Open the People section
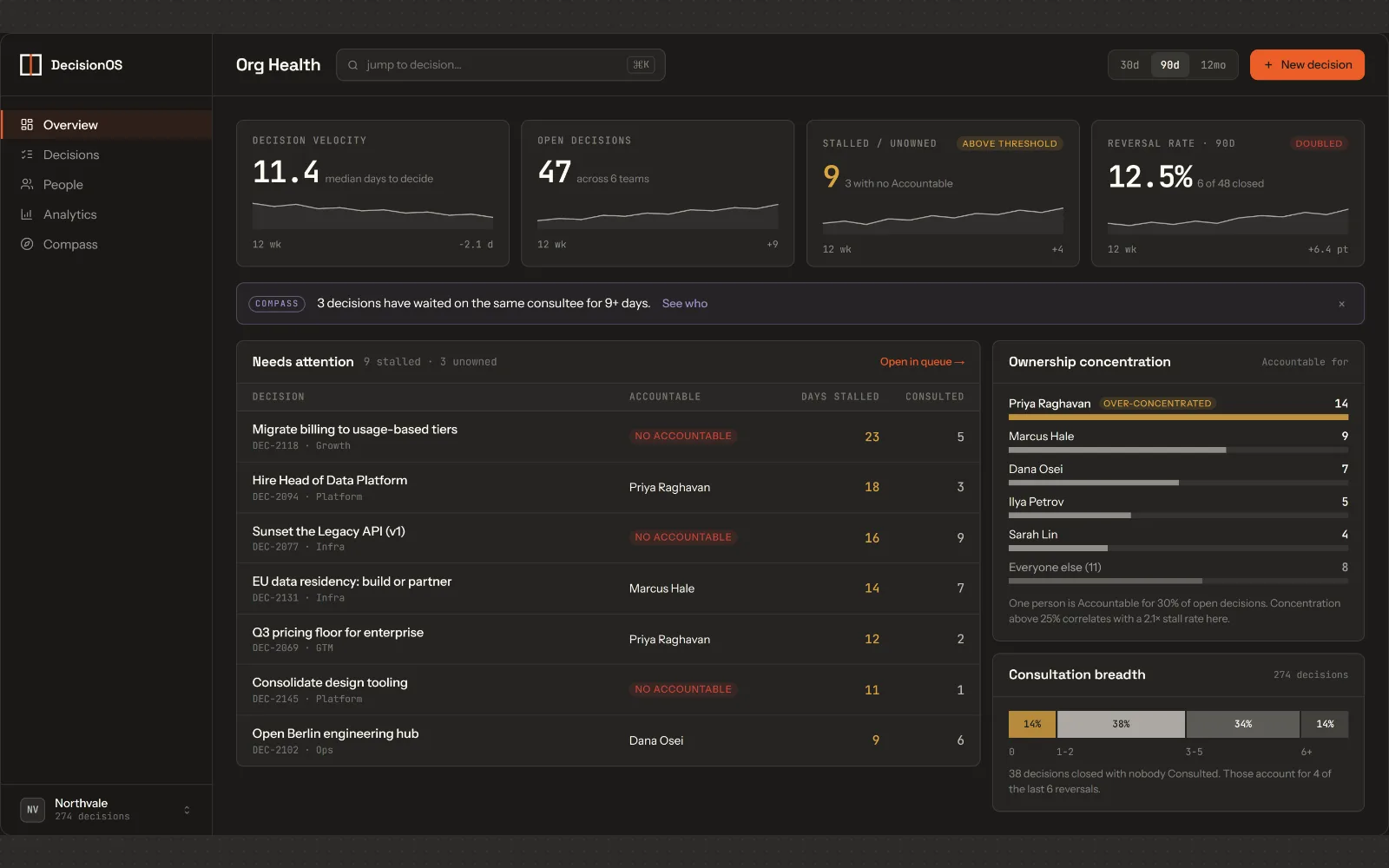Screen dimensions: 1389x868 click(106, 185)
